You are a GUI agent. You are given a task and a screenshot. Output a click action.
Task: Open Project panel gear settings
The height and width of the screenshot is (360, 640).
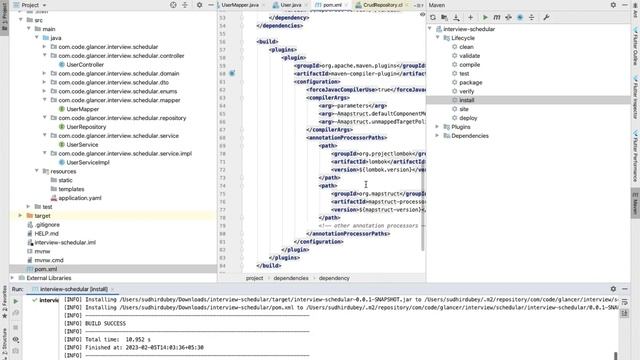[199, 5]
